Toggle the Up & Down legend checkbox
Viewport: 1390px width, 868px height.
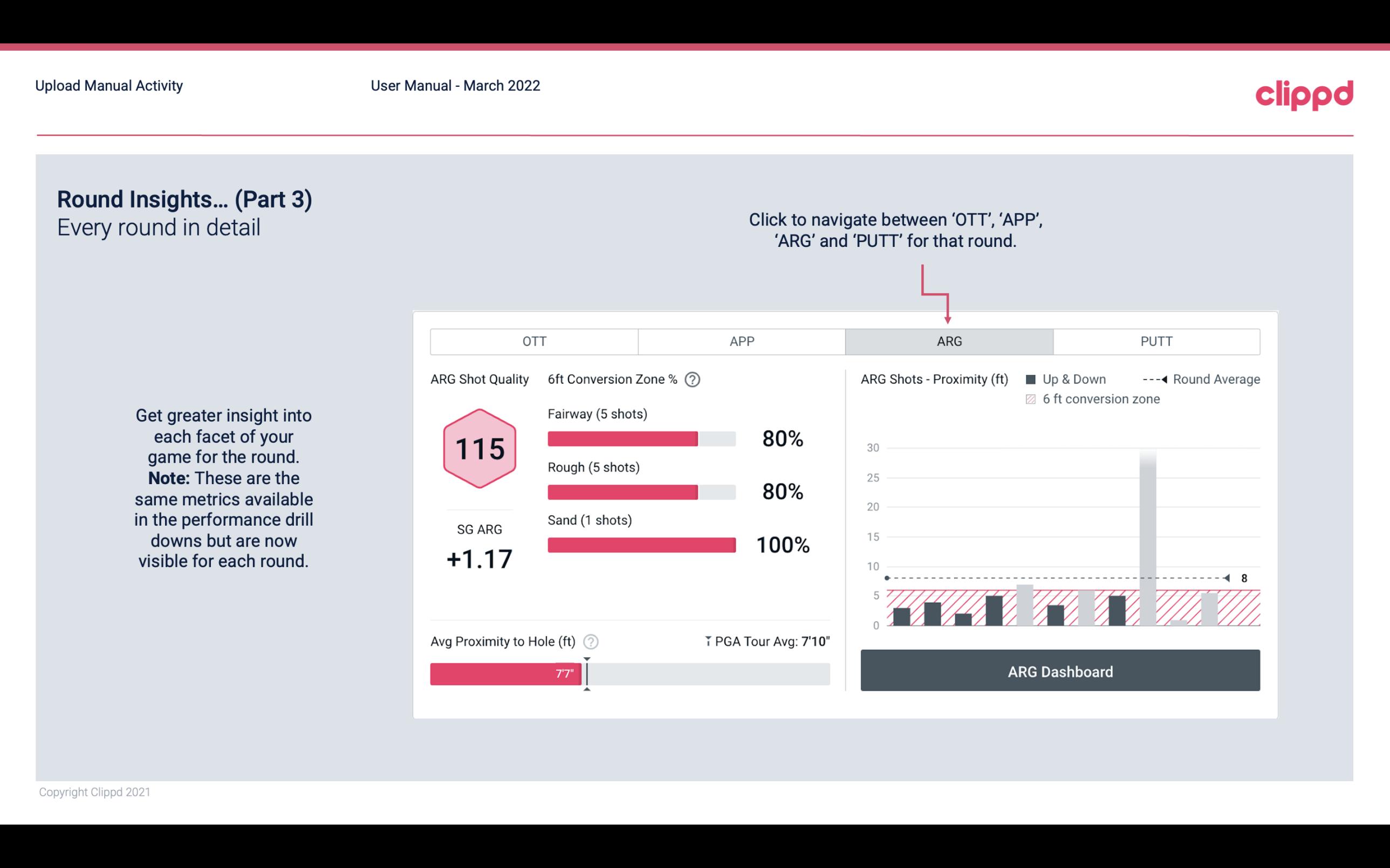coord(1034,379)
